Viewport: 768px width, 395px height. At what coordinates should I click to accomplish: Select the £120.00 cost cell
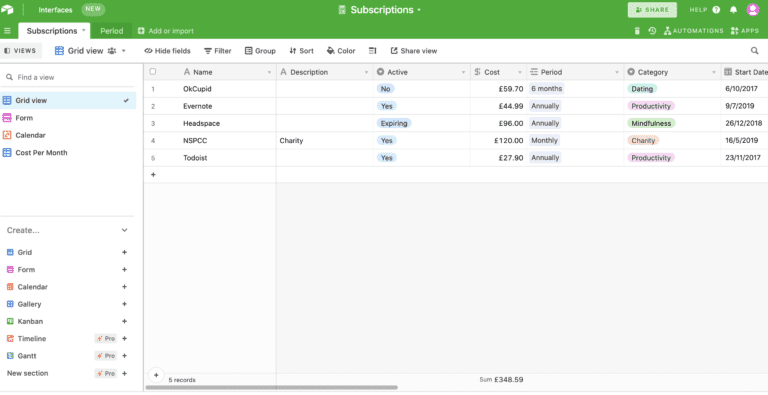pyautogui.click(x=499, y=141)
